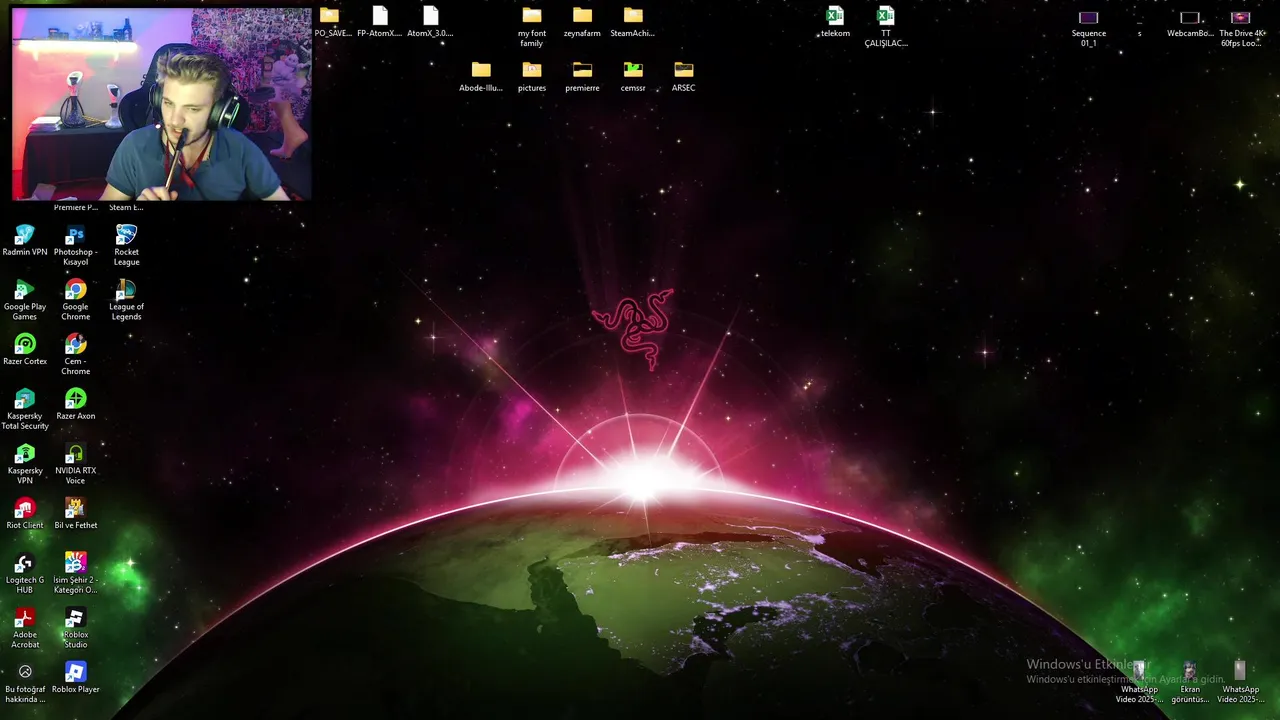
Task: Select the Ekran görüntüsü file
Action: (x=1190, y=683)
